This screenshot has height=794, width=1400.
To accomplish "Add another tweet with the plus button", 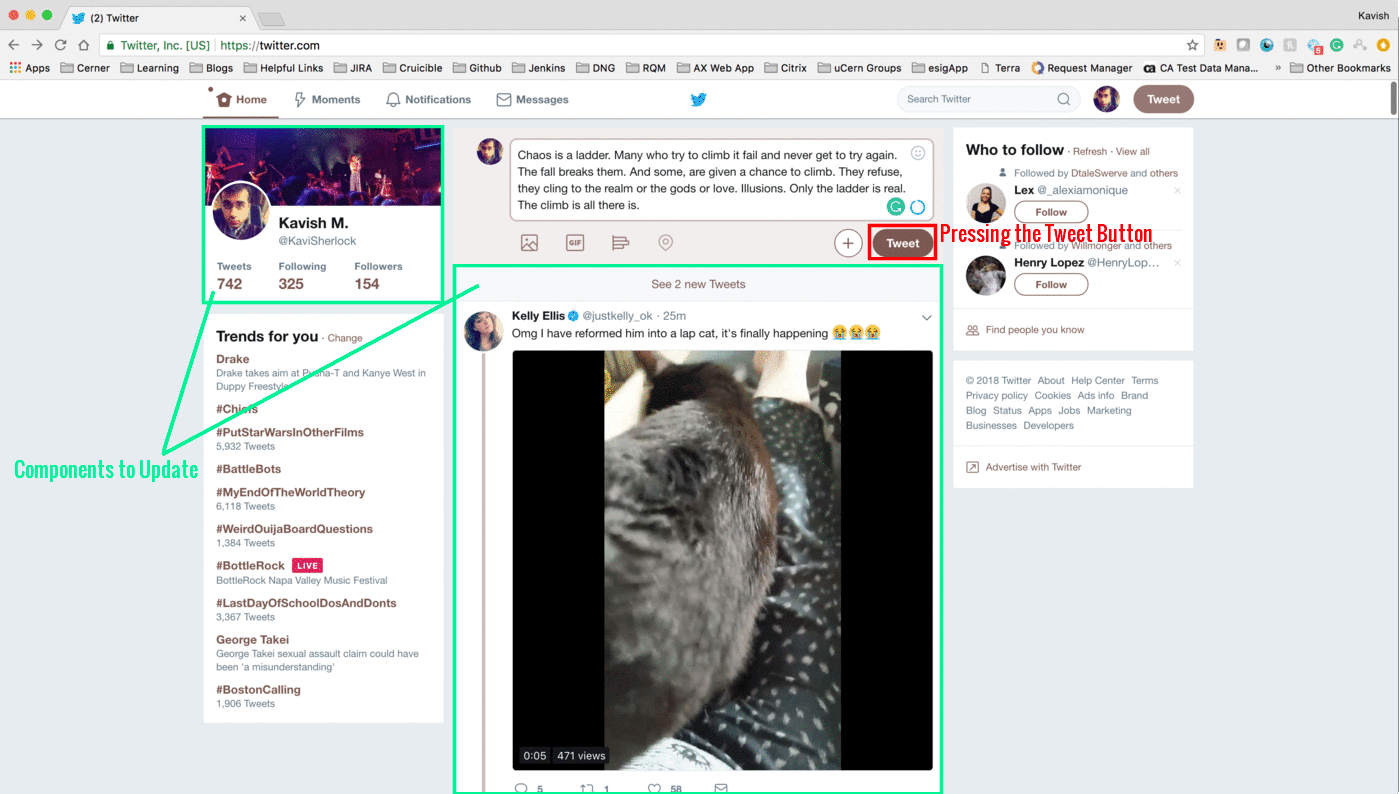I will click(x=848, y=243).
